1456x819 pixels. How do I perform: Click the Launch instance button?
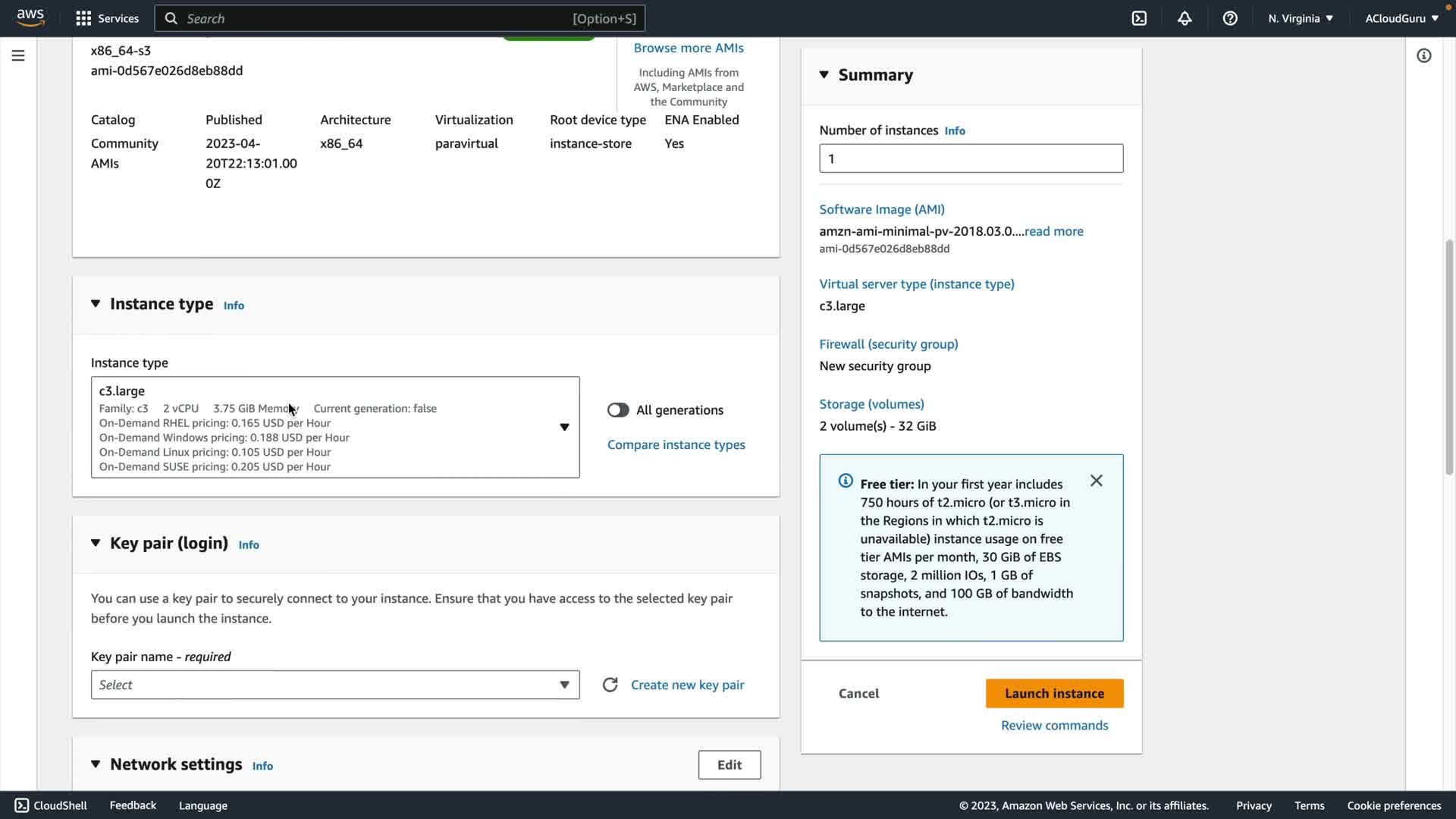tap(1054, 693)
